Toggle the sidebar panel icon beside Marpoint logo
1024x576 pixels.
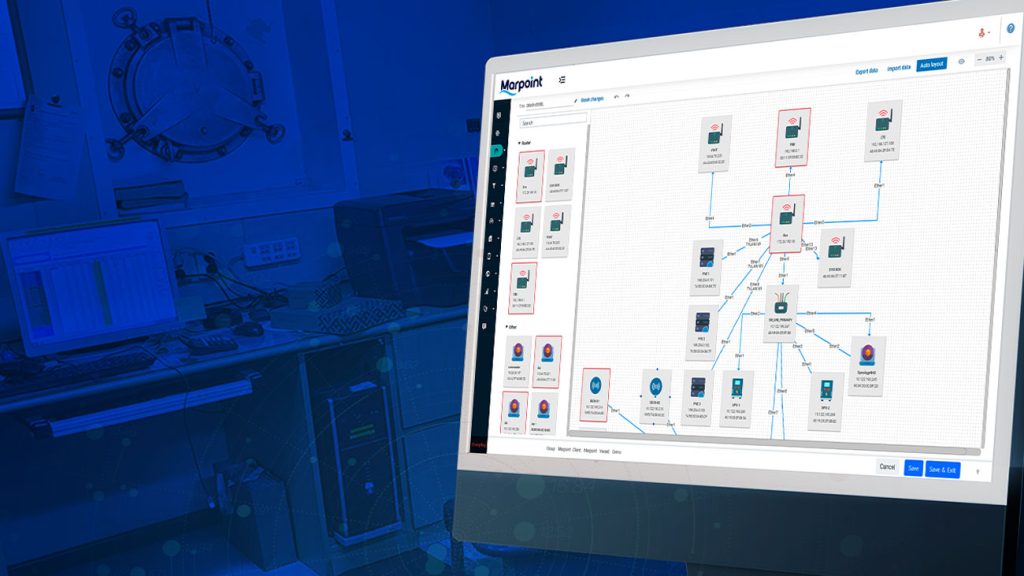tap(562, 80)
